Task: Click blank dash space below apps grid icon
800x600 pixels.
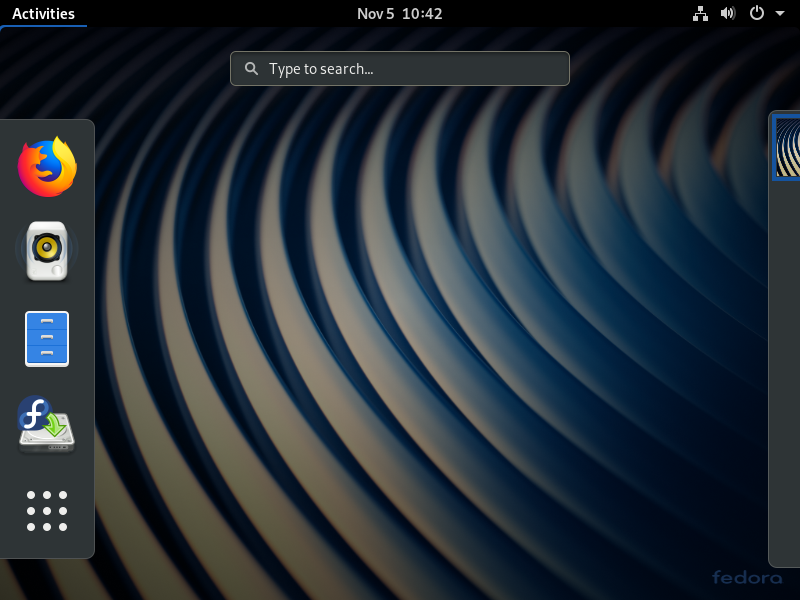Action: click(47, 547)
